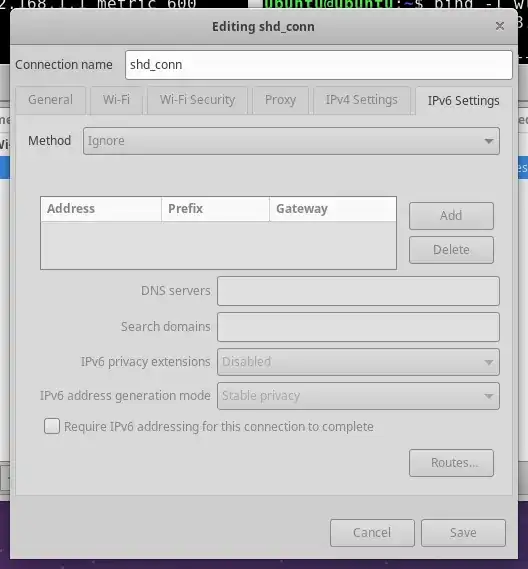The image size is (528, 569).
Task: Focus the Search domains input field
Action: tap(358, 327)
